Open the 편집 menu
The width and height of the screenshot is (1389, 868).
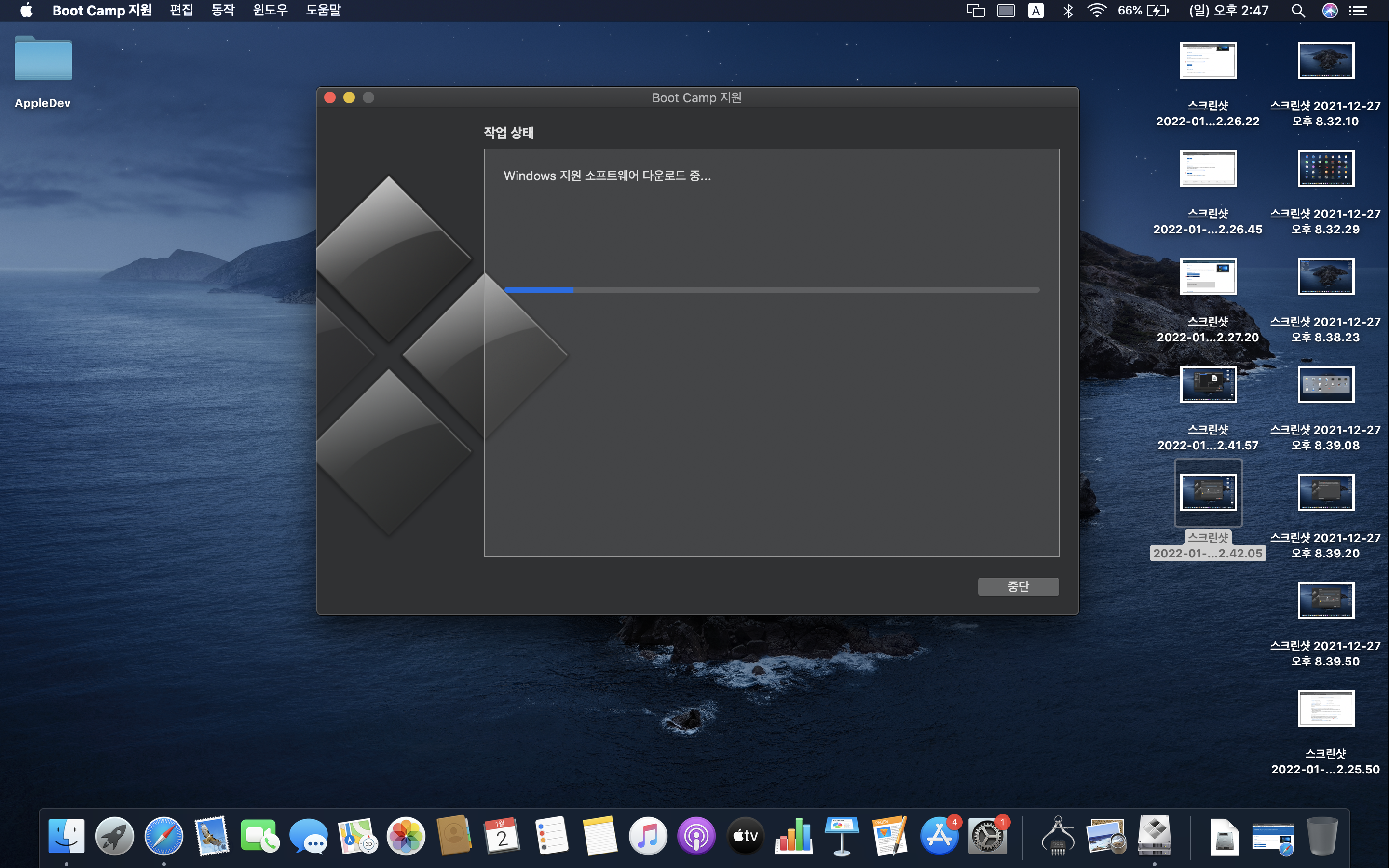pyautogui.click(x=181, y=10)
